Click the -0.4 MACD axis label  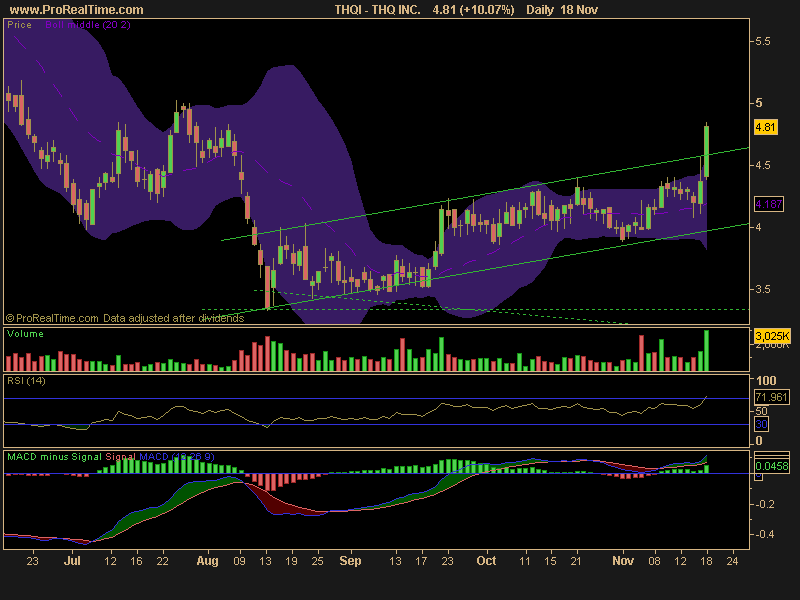tap(763, 534)
